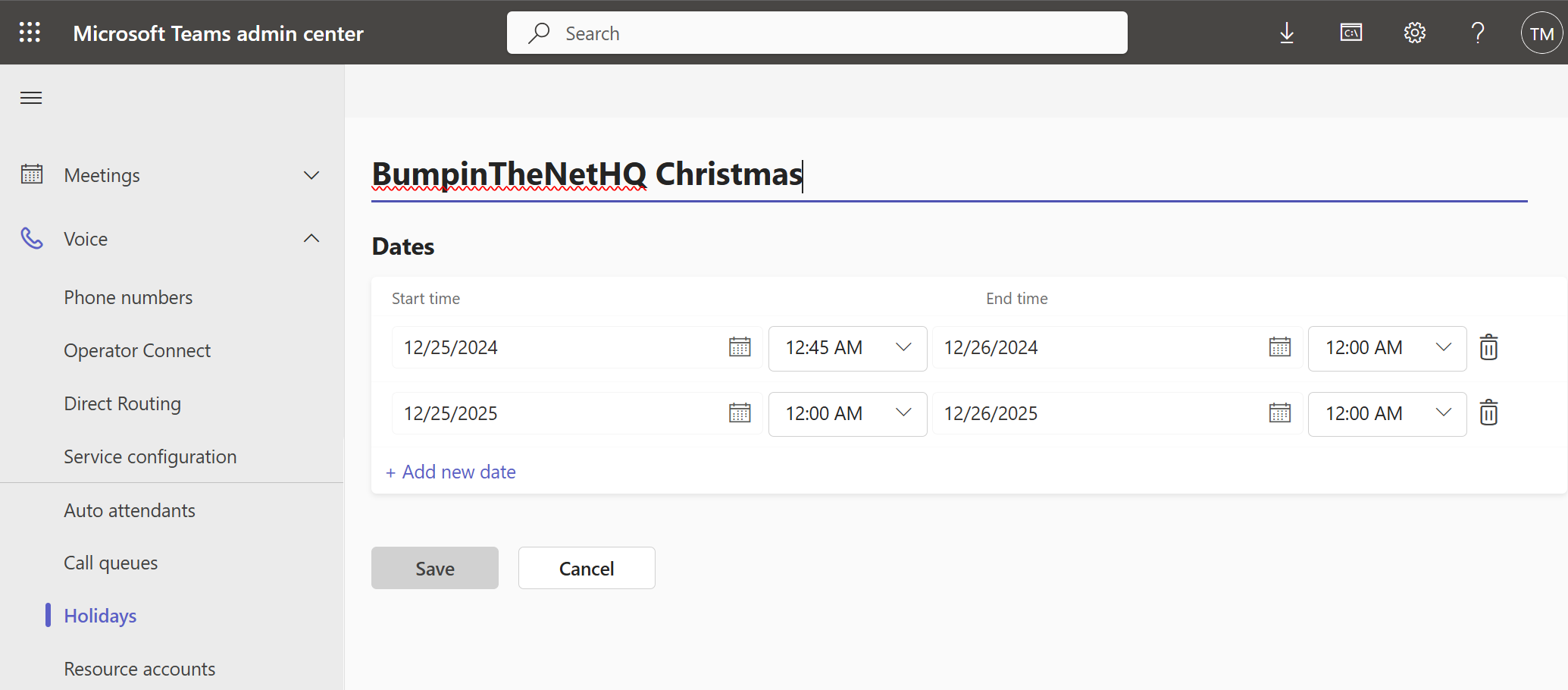The width and height of the screenshot is (1568, 690).
Task: Open Call queues in sidebar
Action: (x=111, y=563)
